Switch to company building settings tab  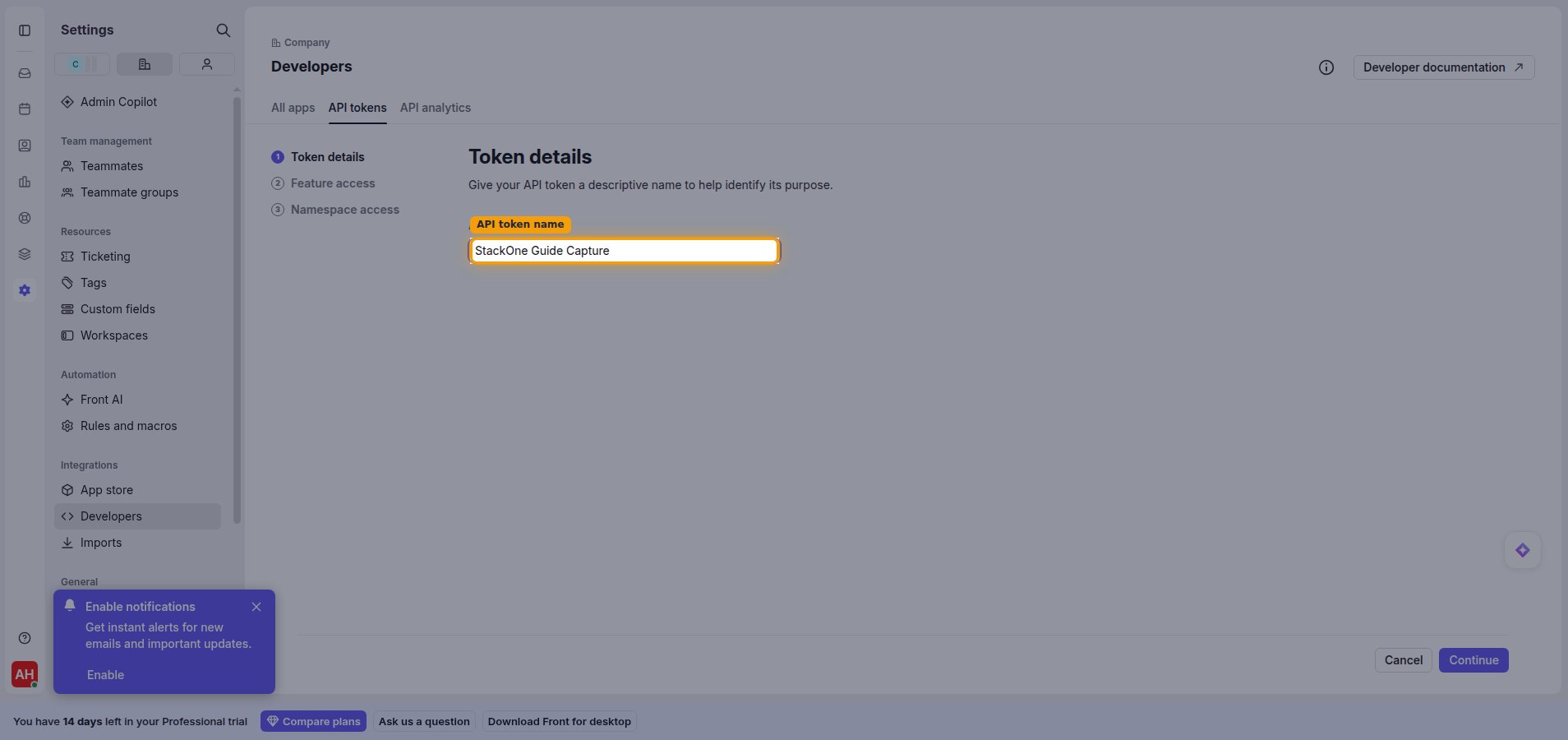(x=145, y=64)
